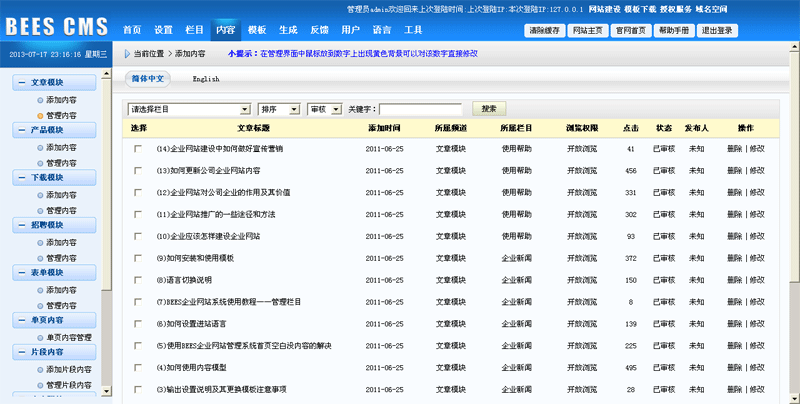Screen dimensions: 800x404
Task: Click 修改 for article (13)
Action: coord(757,171)
